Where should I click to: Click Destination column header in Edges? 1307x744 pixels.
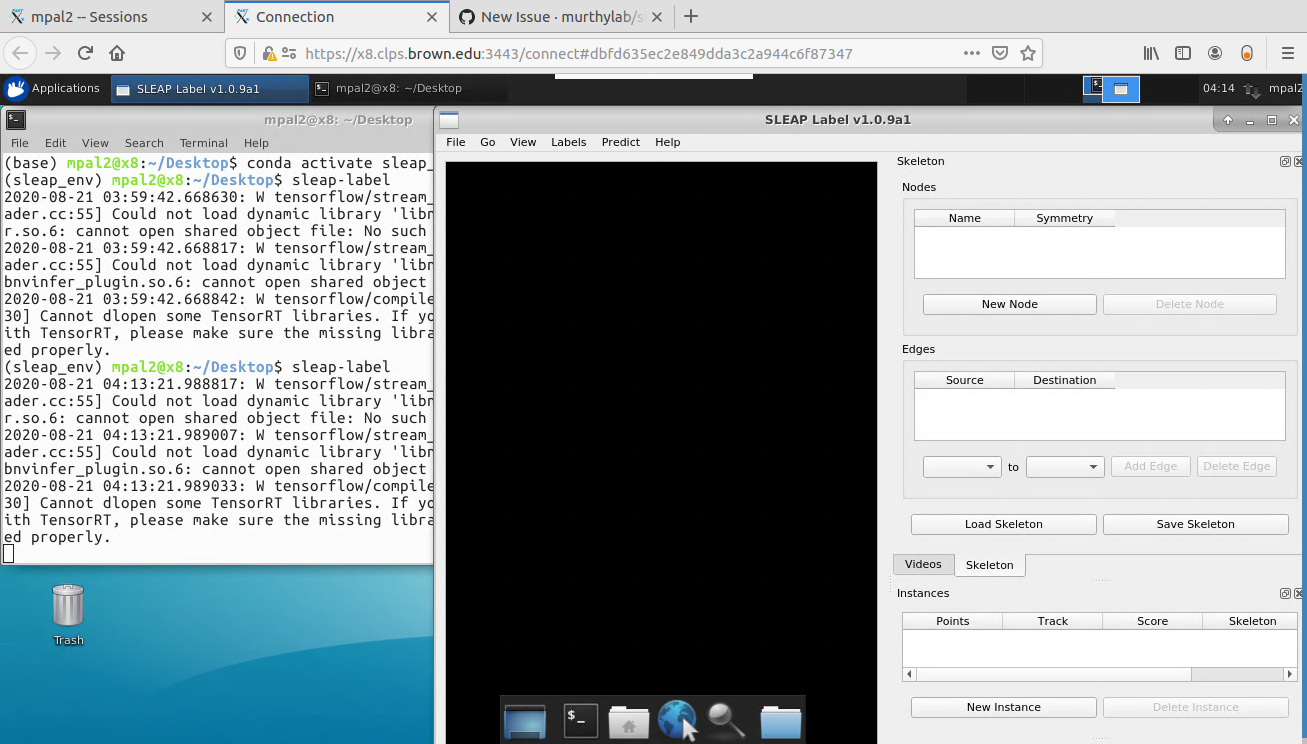click(x=1065, y=380)
